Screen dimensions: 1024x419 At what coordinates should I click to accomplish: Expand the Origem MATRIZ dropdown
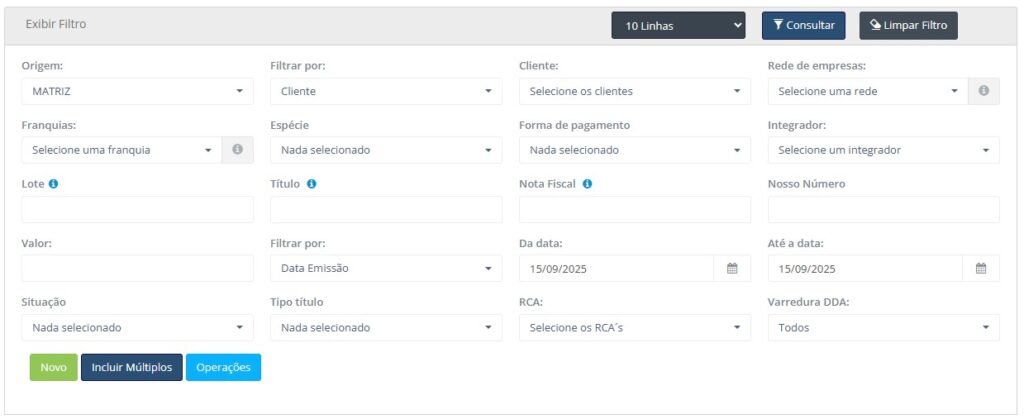pos(137,91)
